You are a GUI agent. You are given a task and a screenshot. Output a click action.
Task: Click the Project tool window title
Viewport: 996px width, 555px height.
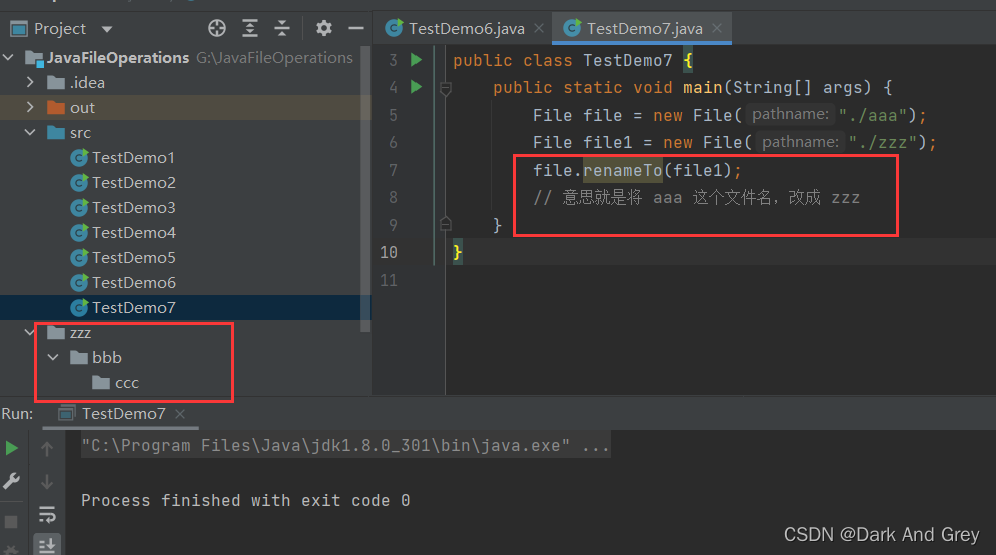[x=60, y=29]
